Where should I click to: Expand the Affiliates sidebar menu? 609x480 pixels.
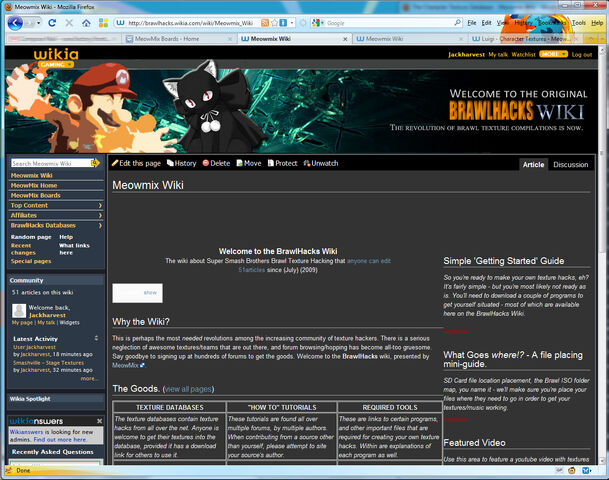(x=100, y=215)
